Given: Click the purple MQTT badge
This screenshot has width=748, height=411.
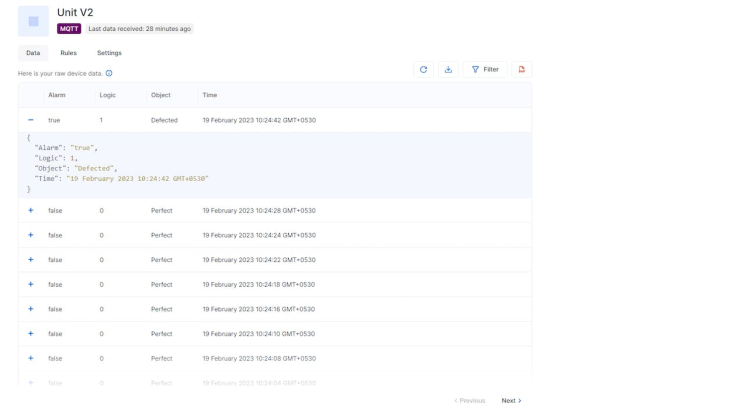Looking at the screenshot, I should click(x=69, y=29).
